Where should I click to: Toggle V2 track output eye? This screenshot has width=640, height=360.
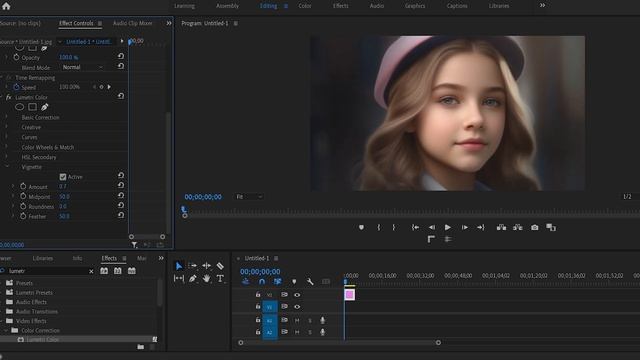[x=297, y=295]
